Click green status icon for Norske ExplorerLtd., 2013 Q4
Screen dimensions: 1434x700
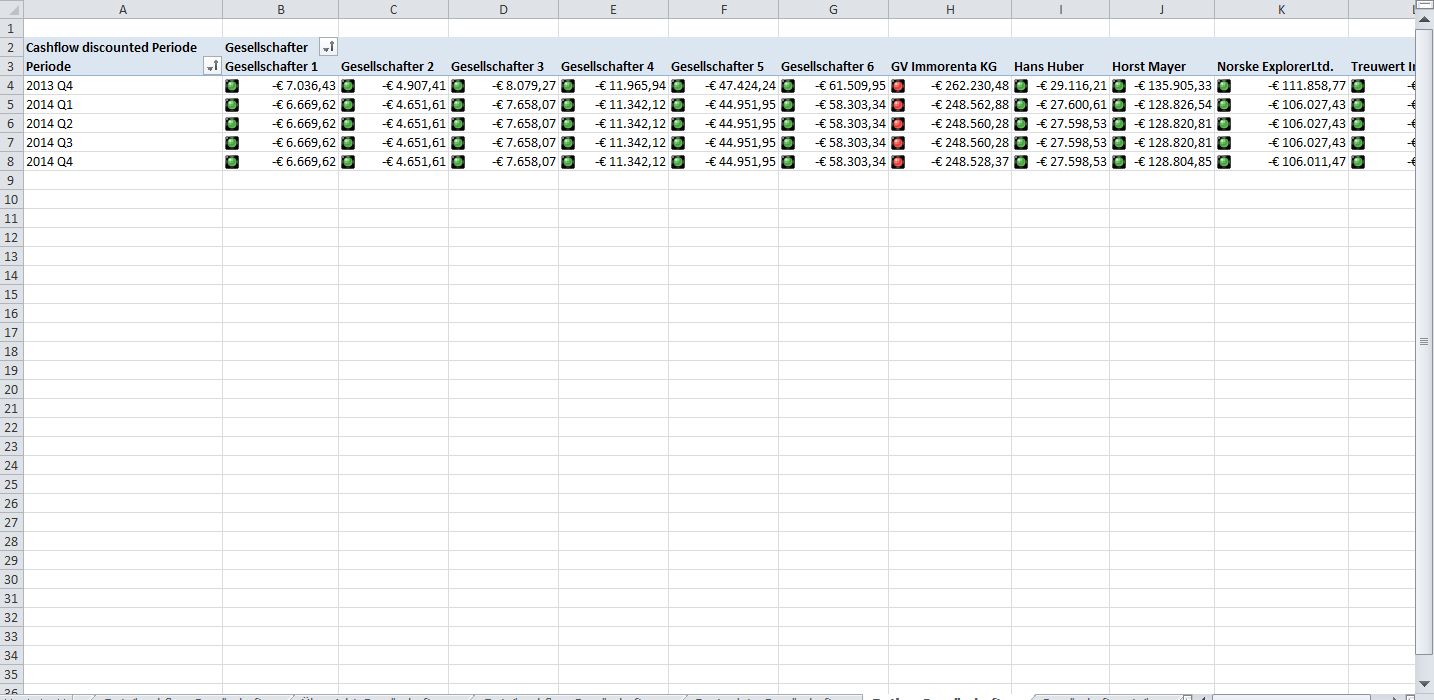coord(1224,86)
